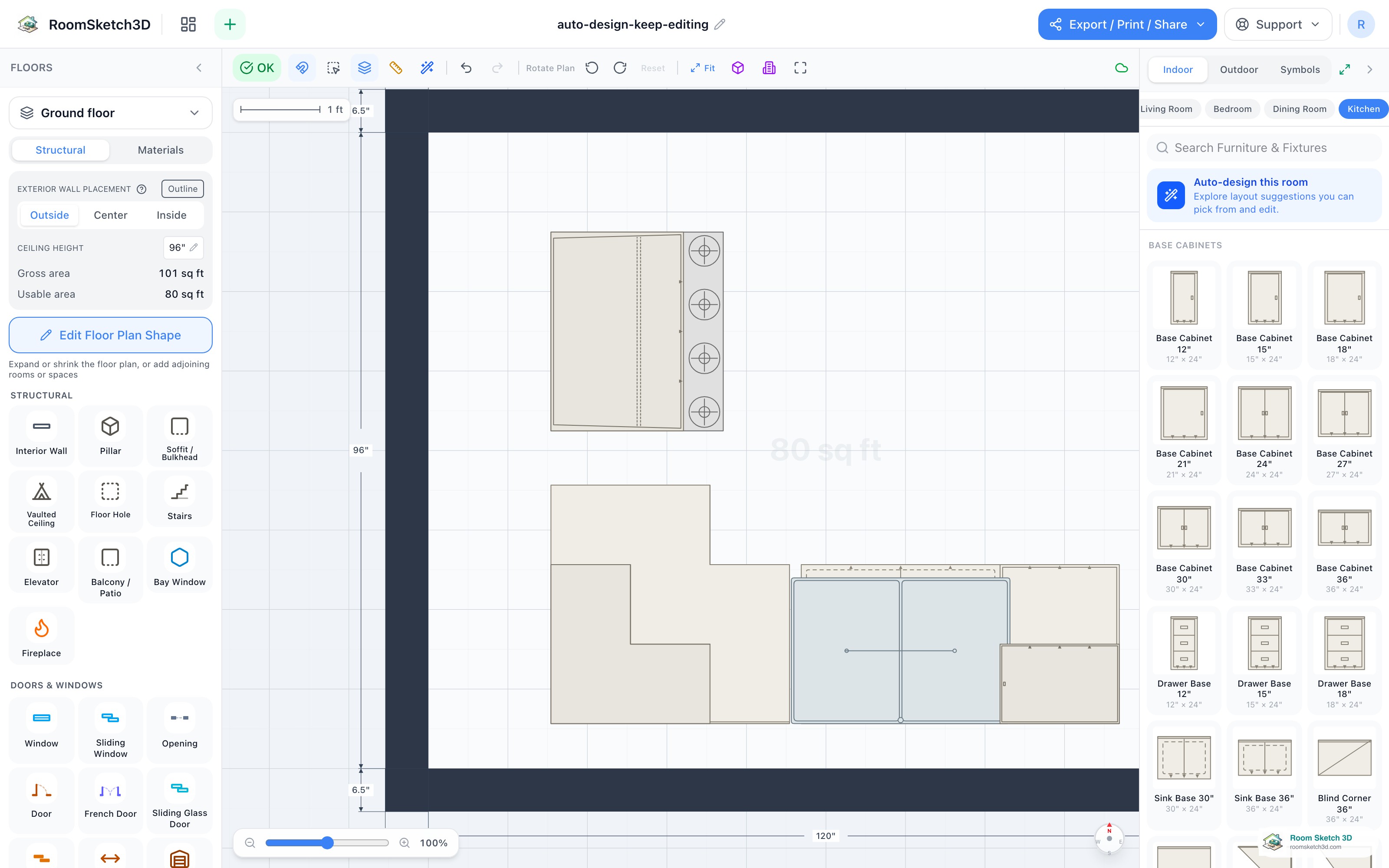This screenshot has height=868, width=1389.
Task: Open the Support dropdown
Action: tap(1277, 24)
